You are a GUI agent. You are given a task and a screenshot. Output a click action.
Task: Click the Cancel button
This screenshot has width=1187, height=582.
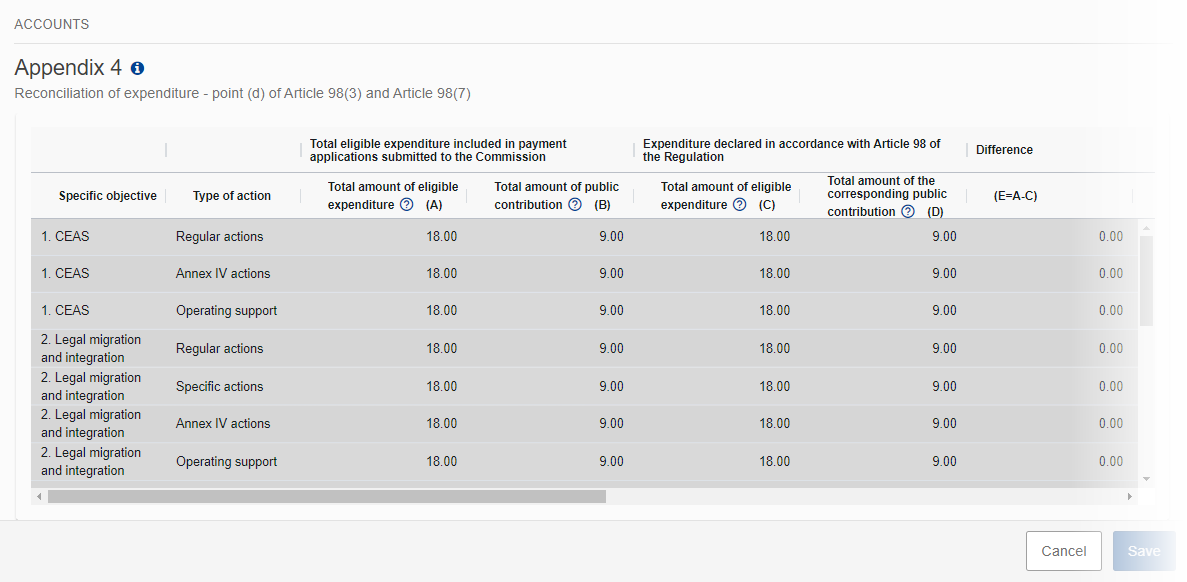(x=1064, y=551)
